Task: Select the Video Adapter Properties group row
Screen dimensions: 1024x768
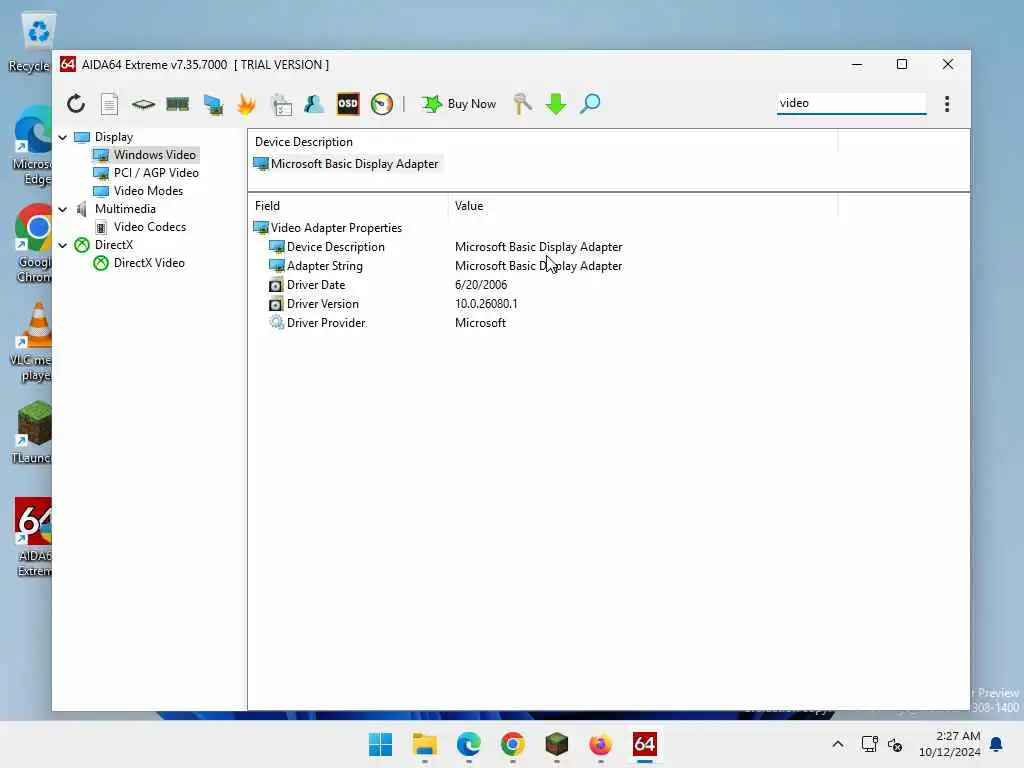Action: tap(336, 228)
